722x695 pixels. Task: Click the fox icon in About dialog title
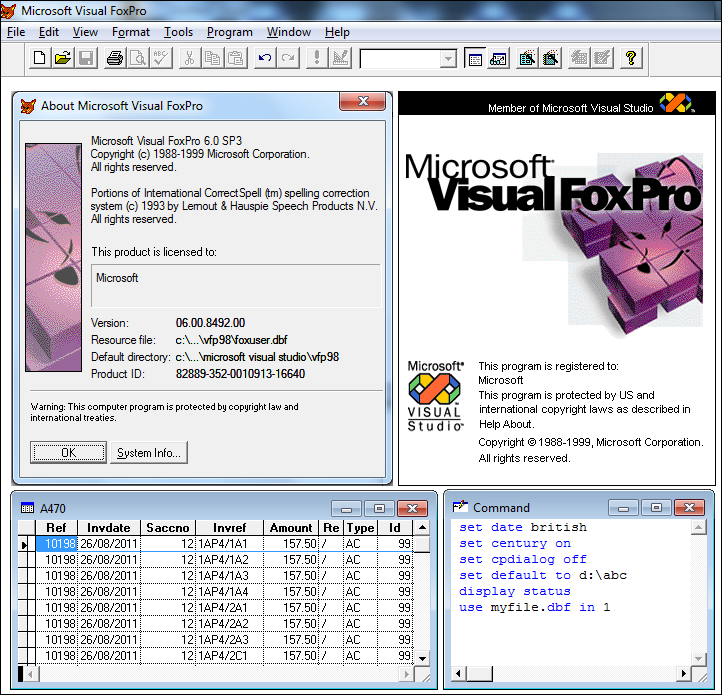[28, 106]
